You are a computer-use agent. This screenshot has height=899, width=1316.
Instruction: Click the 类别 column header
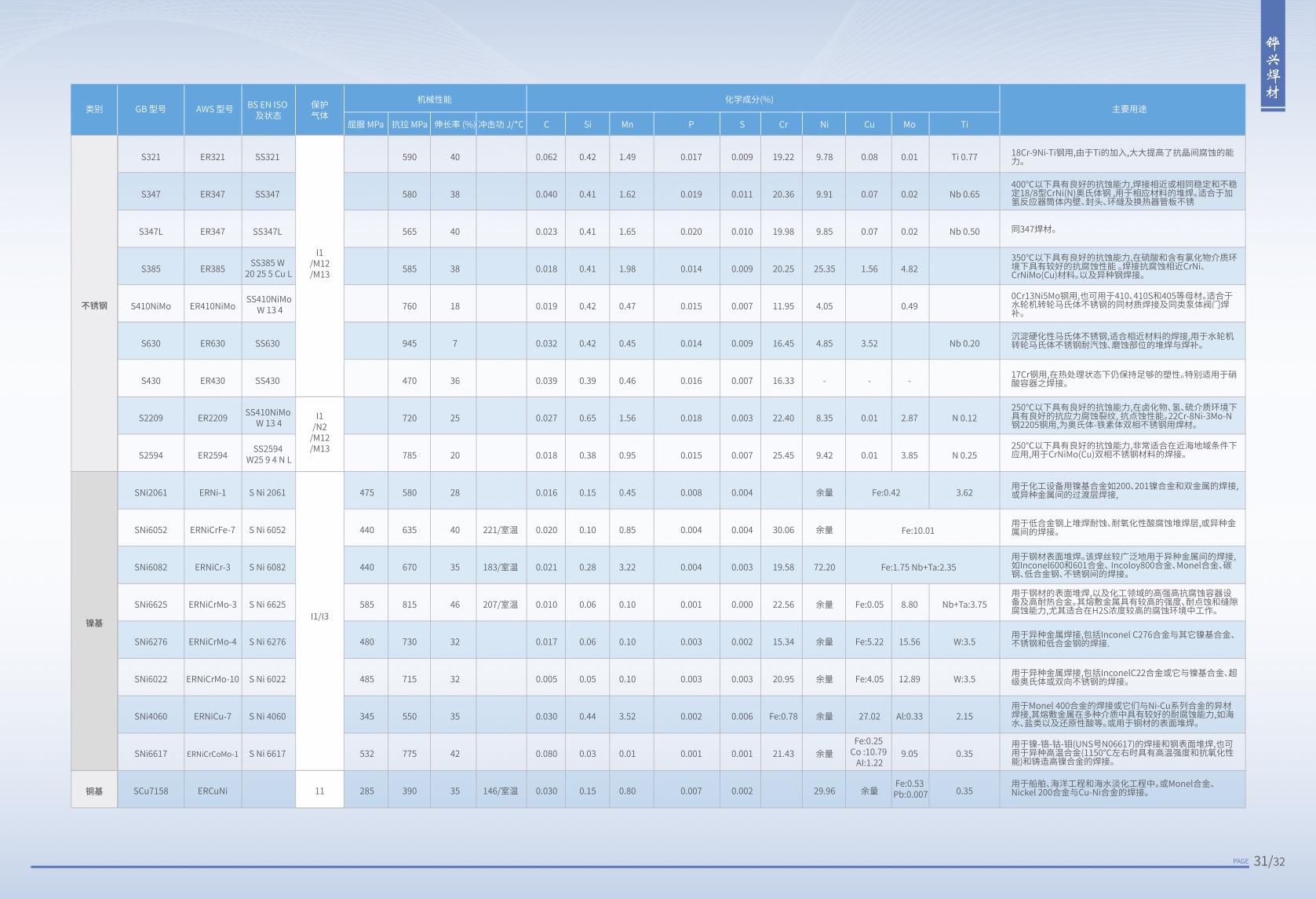point(94,109)
